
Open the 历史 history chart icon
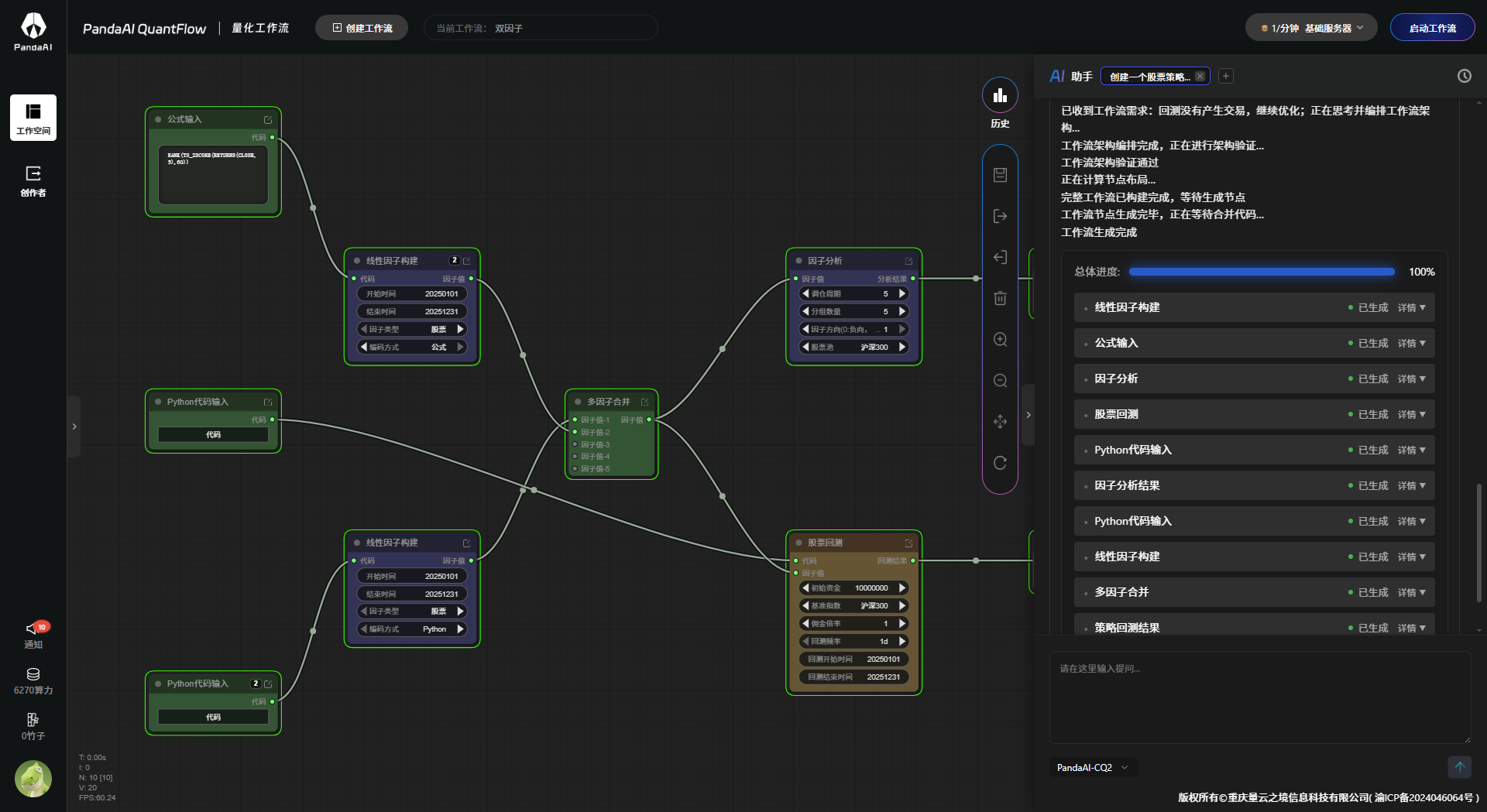pyautogui.click(x=1000, y=95)
